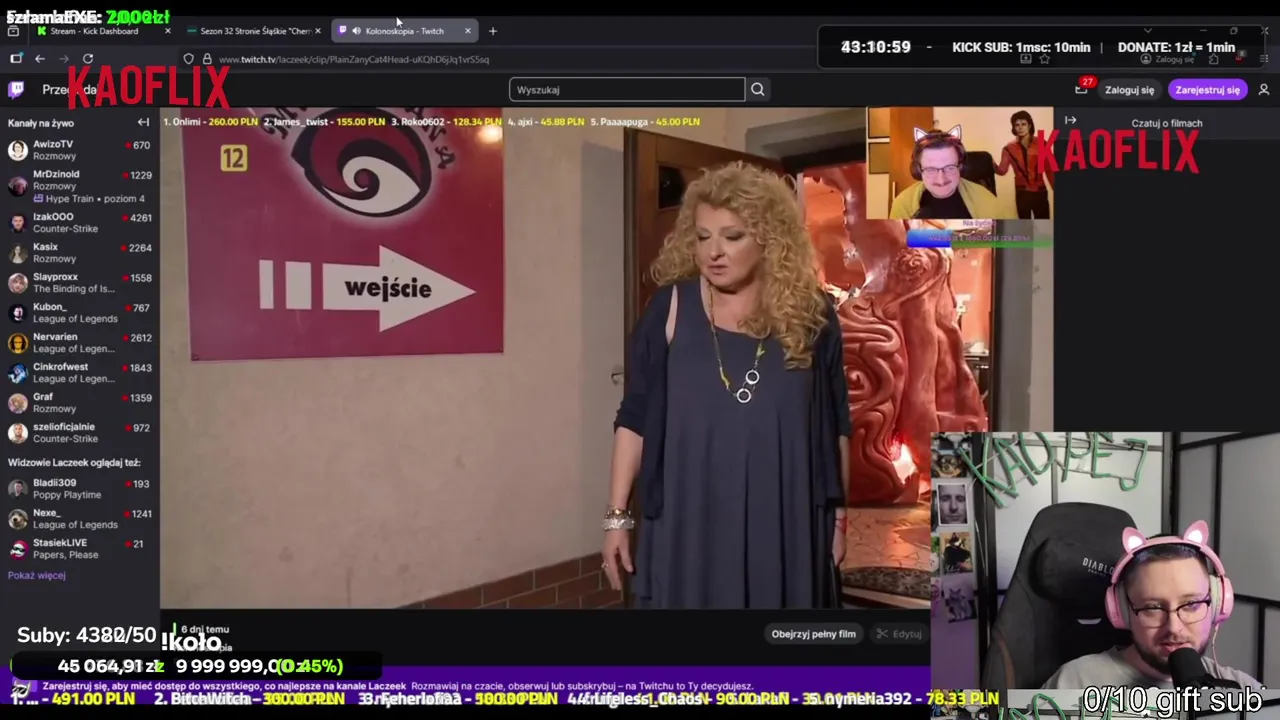Click the Twitch logo home icon

16,90
